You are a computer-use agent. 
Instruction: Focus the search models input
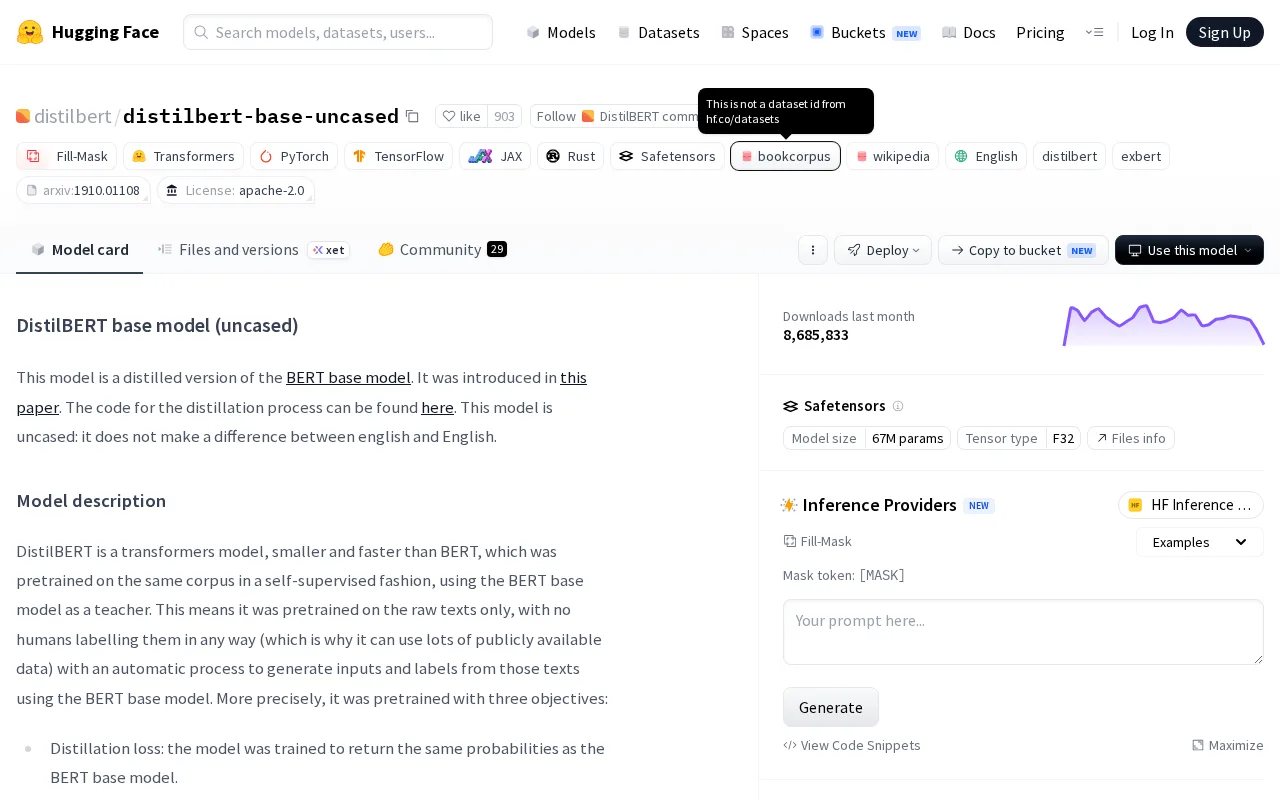tap(338, 32)
